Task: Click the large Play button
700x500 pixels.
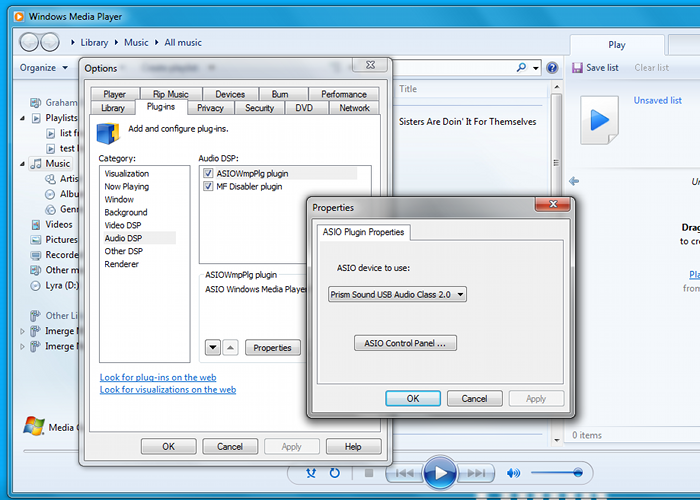Action: [x=440, y=472]
